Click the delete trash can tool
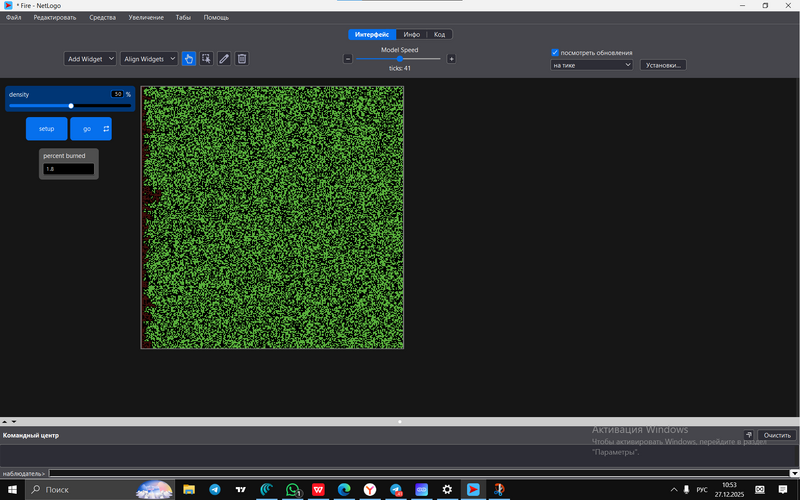 tap(242, 59)
